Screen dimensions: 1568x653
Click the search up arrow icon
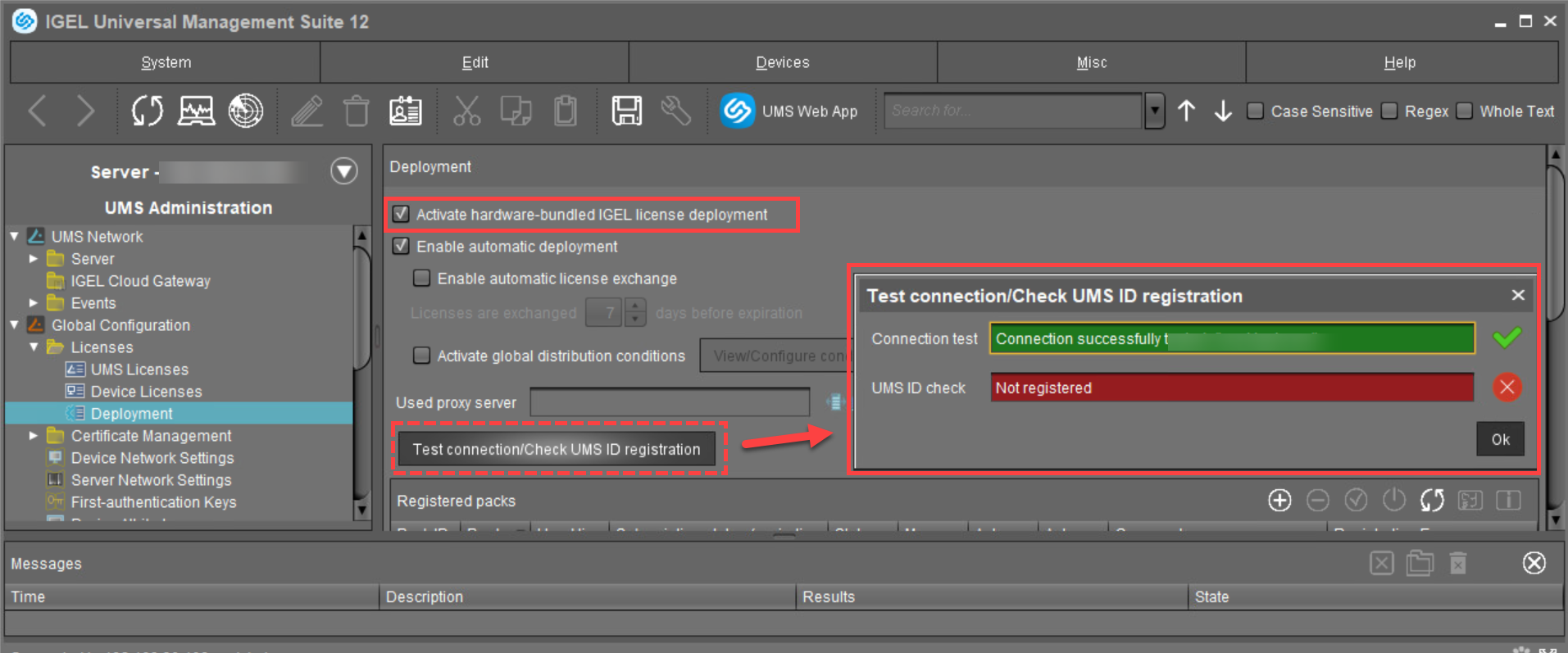[x=1186, y=111]
